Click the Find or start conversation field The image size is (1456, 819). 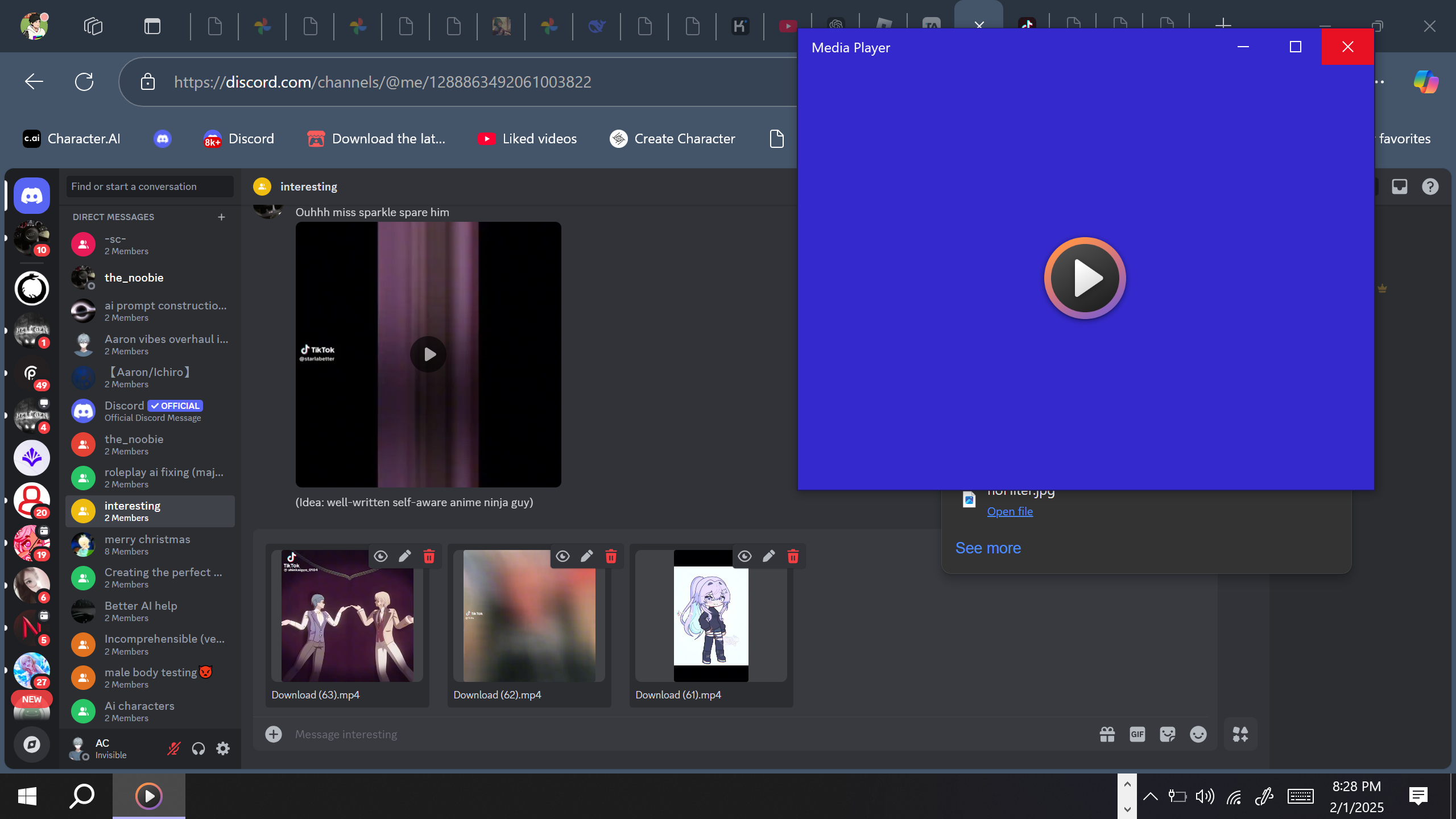[x=150, y=187]
